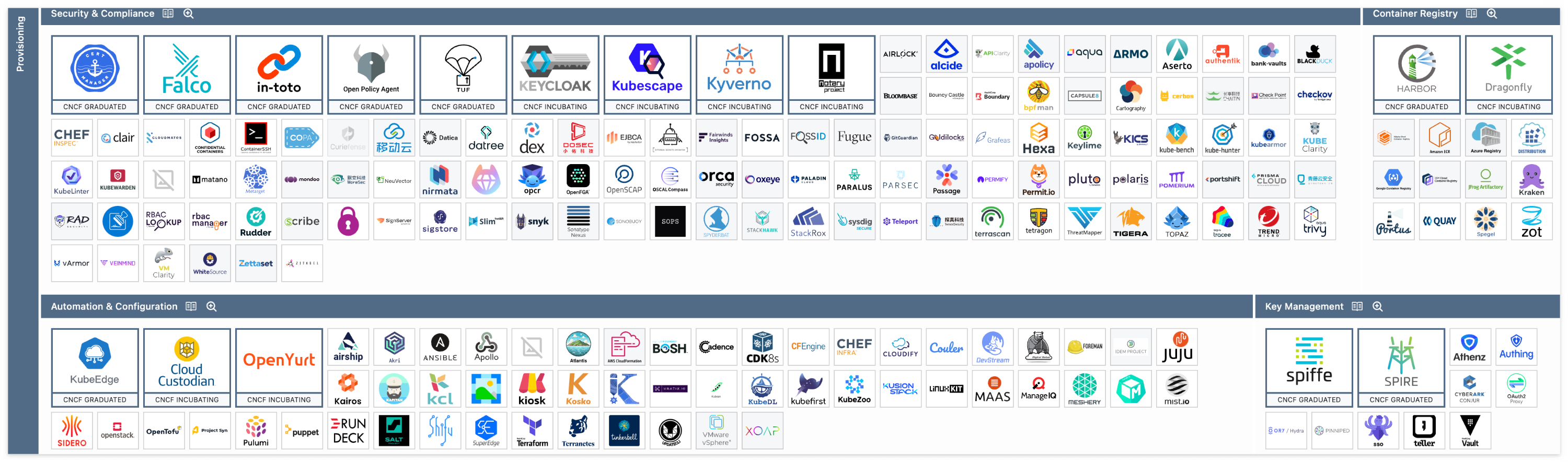This screenshot has height=462, width=1568.
Task: Click the OpenTofu logo tile
Action: pos(164,430)
